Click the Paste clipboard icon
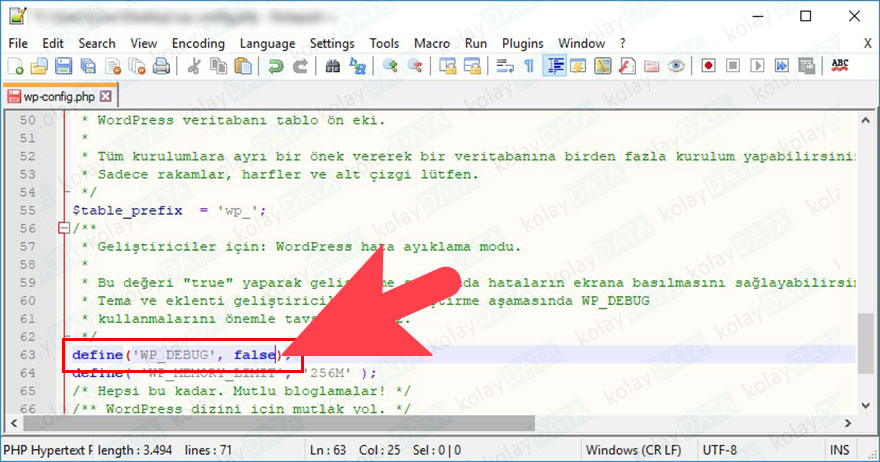This screenshot has height=462, width=880. tap(243, 66)
